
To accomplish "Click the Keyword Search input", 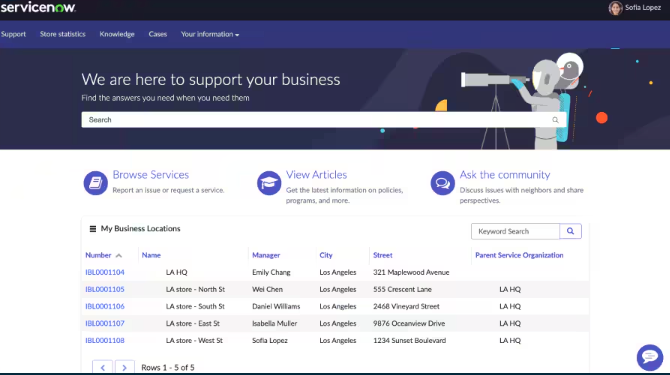I will click(515, 231).
